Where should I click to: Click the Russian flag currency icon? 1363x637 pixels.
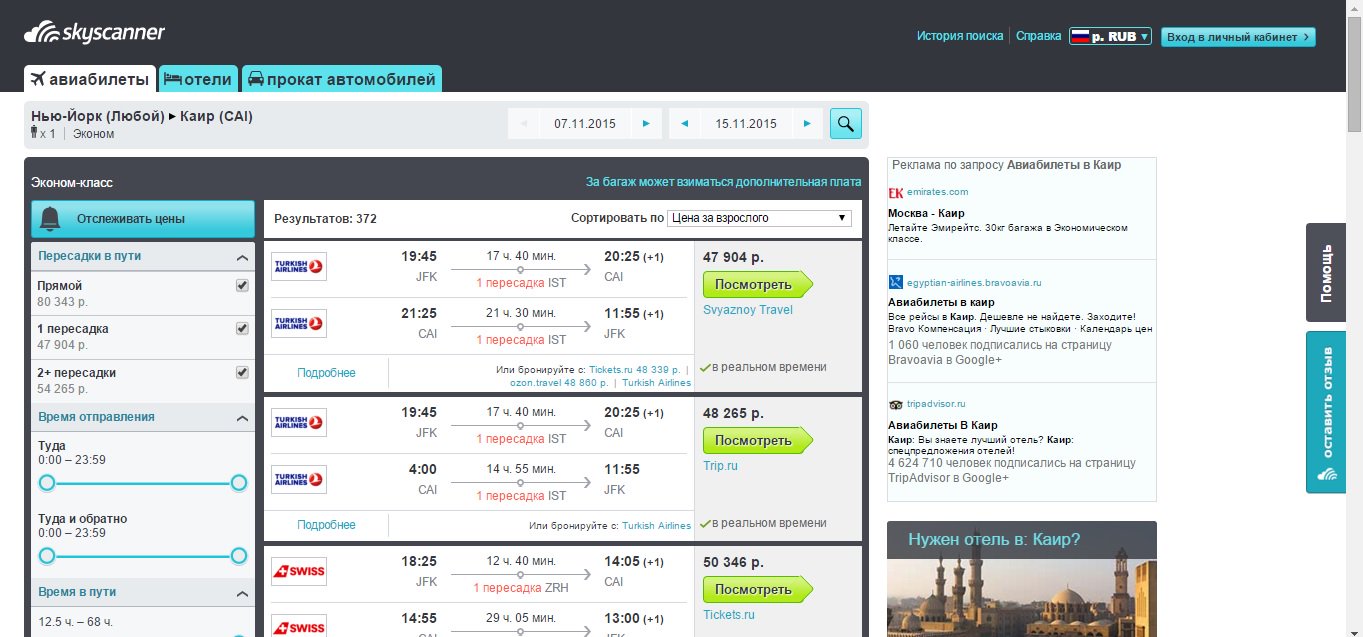pos(1080,36)
